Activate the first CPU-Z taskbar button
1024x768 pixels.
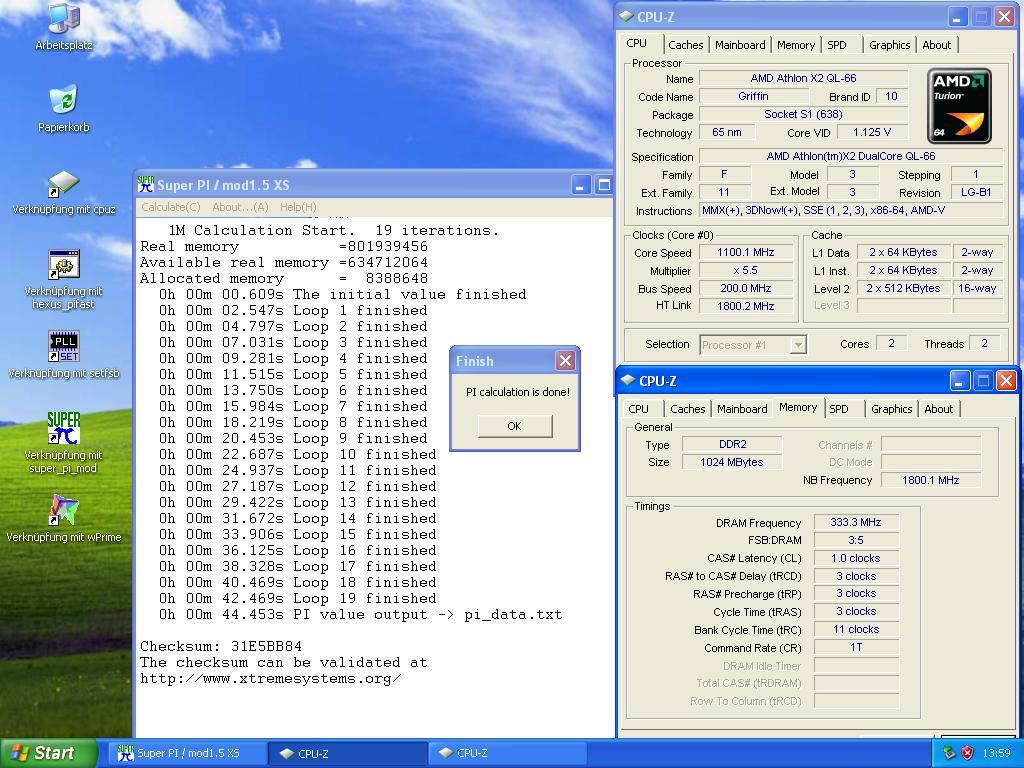(x=347, y=753)
